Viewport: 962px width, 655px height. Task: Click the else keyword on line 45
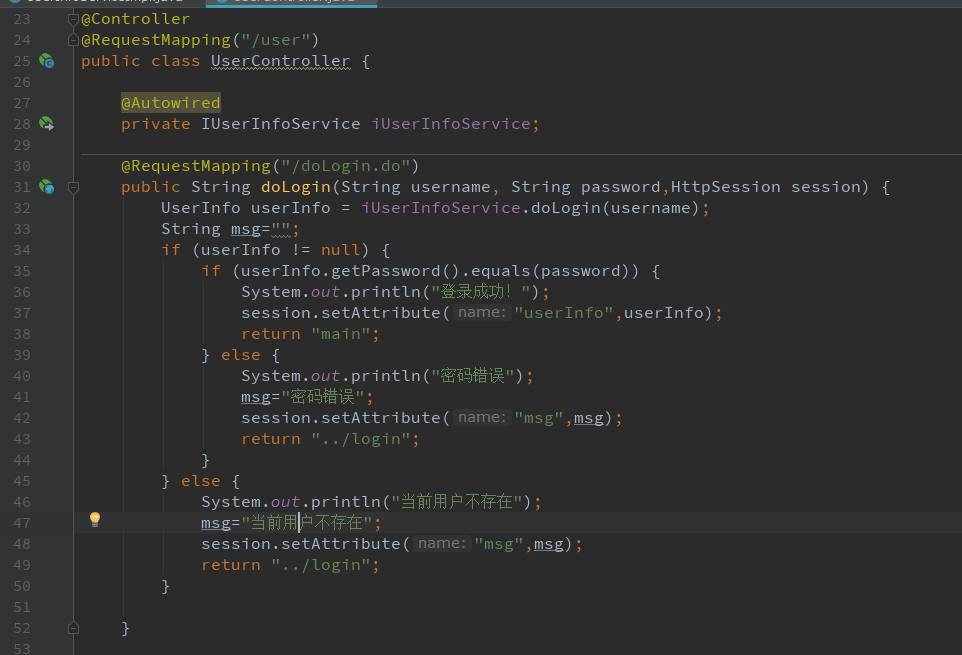pos(201,481)
